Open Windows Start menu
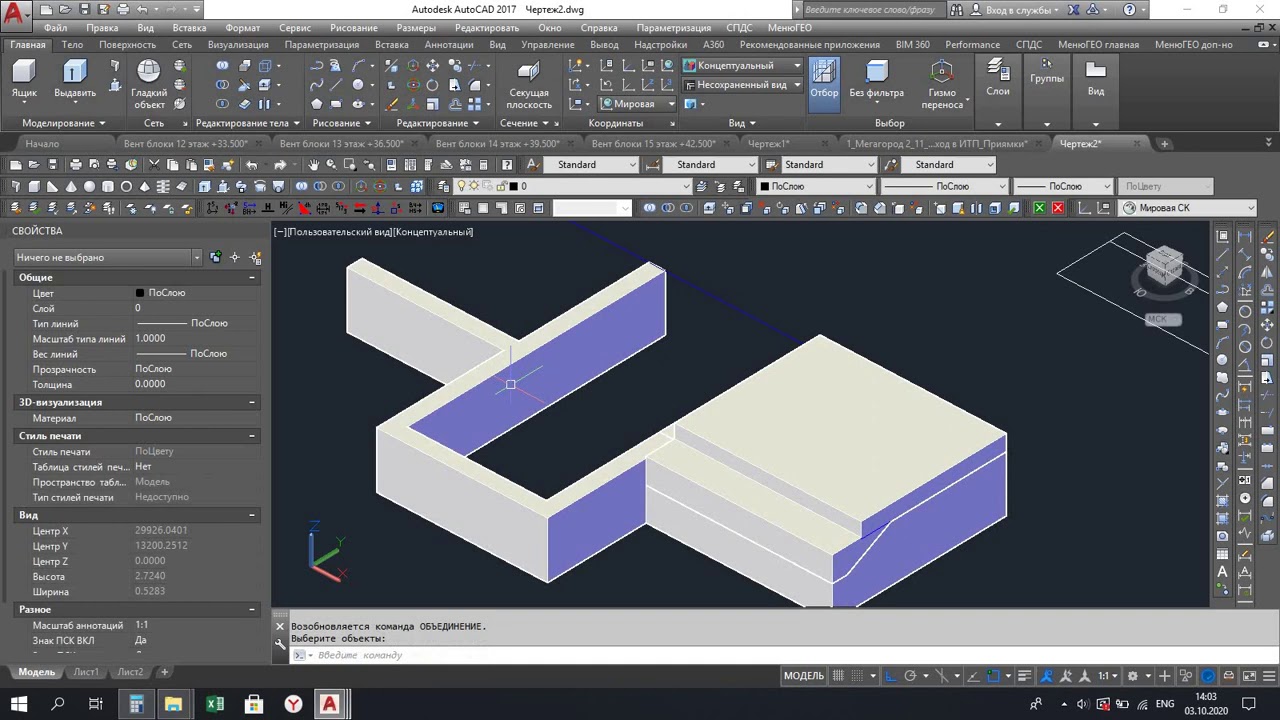1280x720 pixels. [x=19, y=704]
